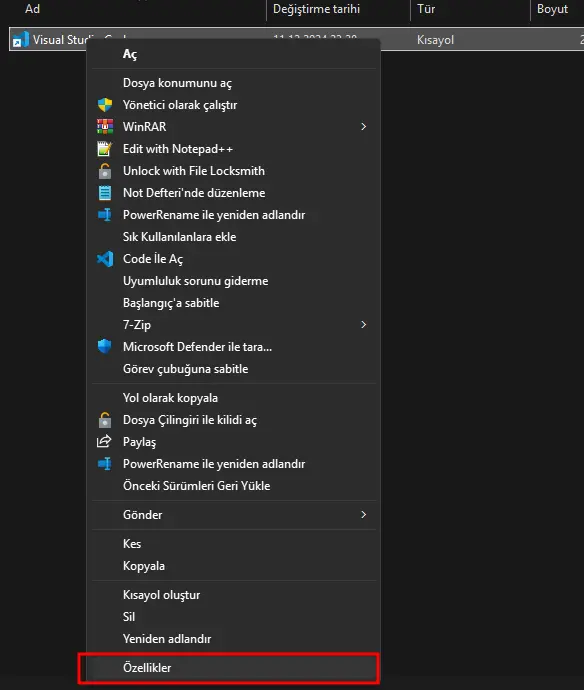Choose Yol olarak kopyala
This screenshot has height=690, width=584.
pyautogui.click(x=234, y=398)
